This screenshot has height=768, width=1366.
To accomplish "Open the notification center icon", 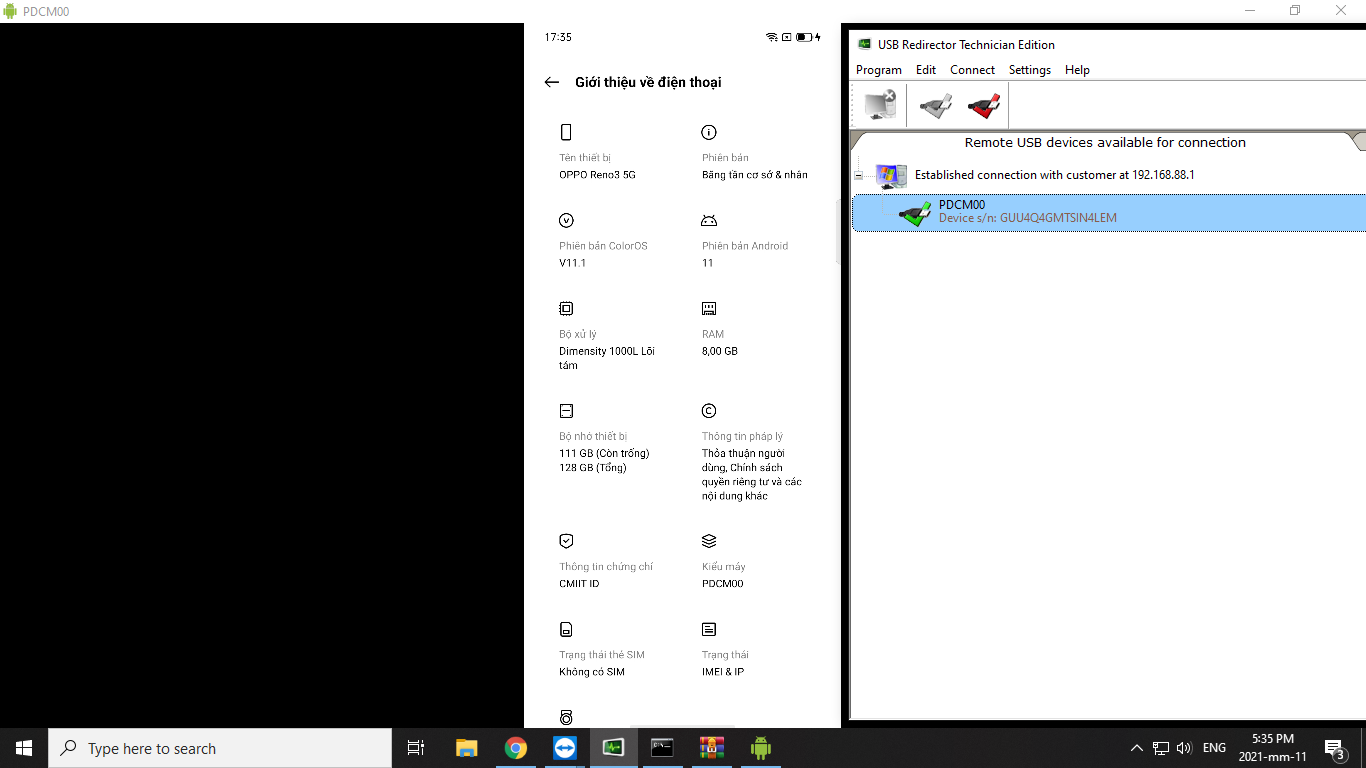I will pyautogui.click(x=1334, y=748).
